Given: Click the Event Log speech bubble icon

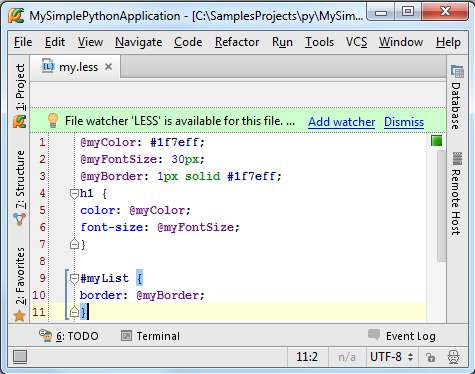Looking at the screenshot, I should [x=374, y=335].
